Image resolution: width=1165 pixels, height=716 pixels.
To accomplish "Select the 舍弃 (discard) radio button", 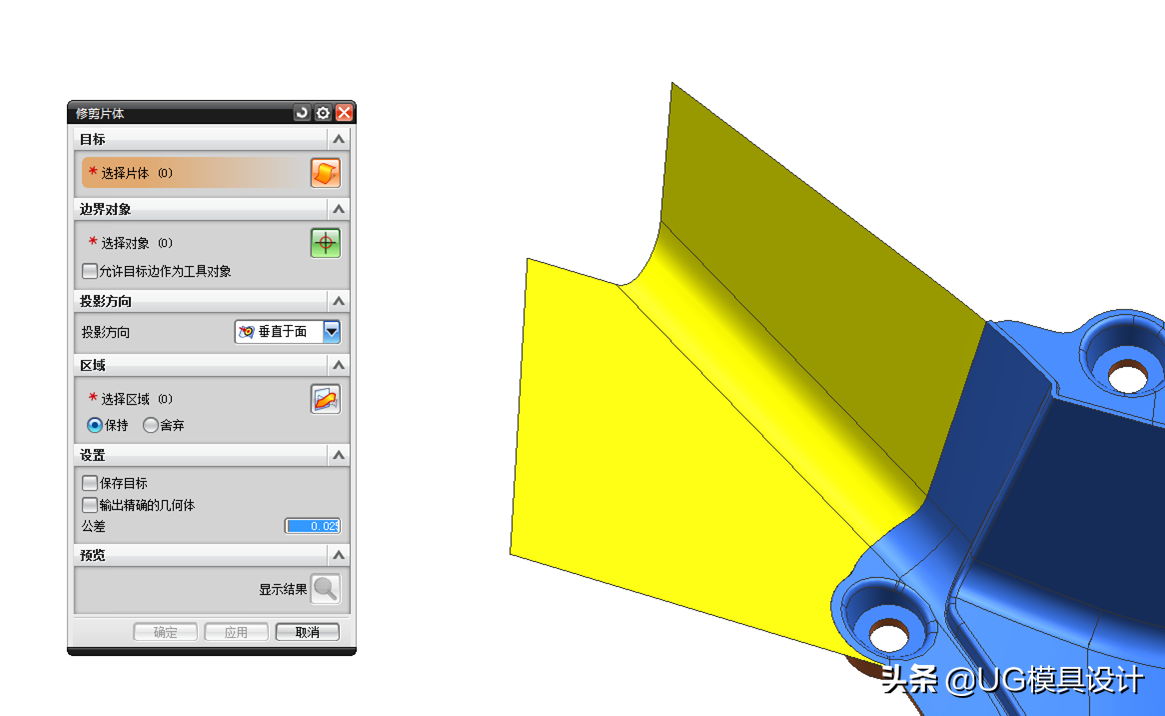I will coord(151,425).
